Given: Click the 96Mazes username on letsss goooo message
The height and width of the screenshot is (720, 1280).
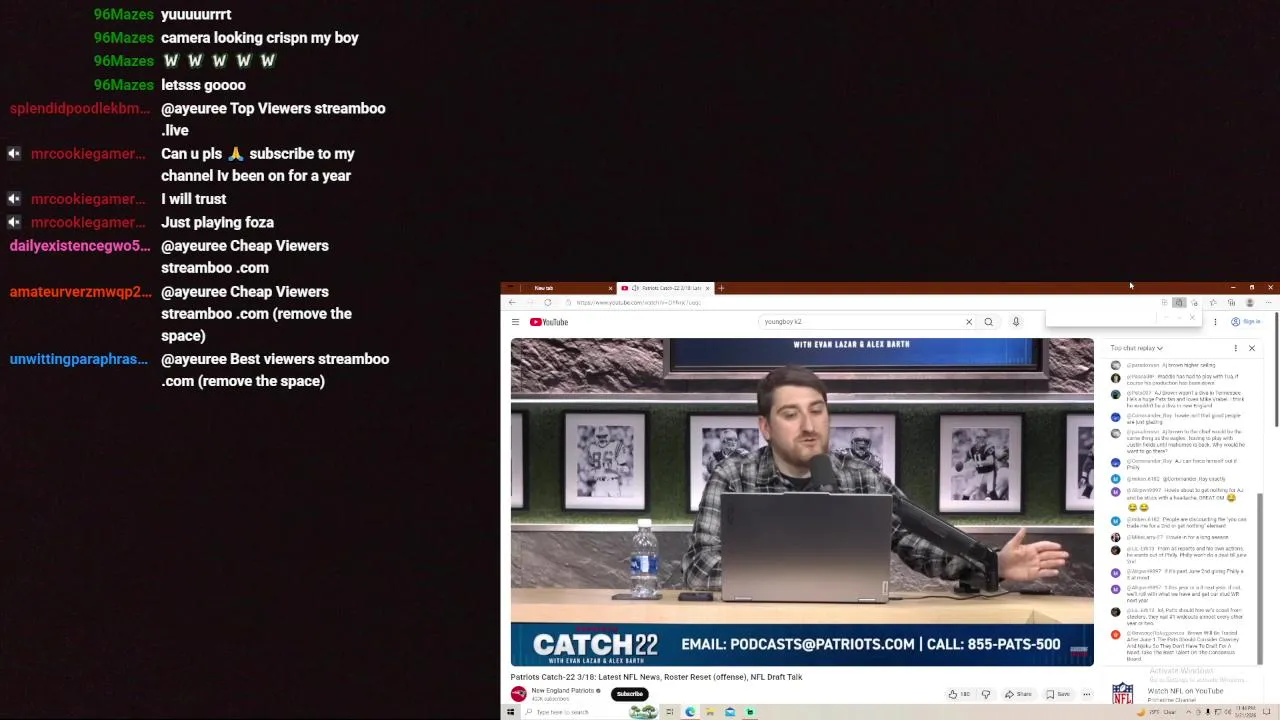Looking at the screenshot, I should click(x=123, y=85).
